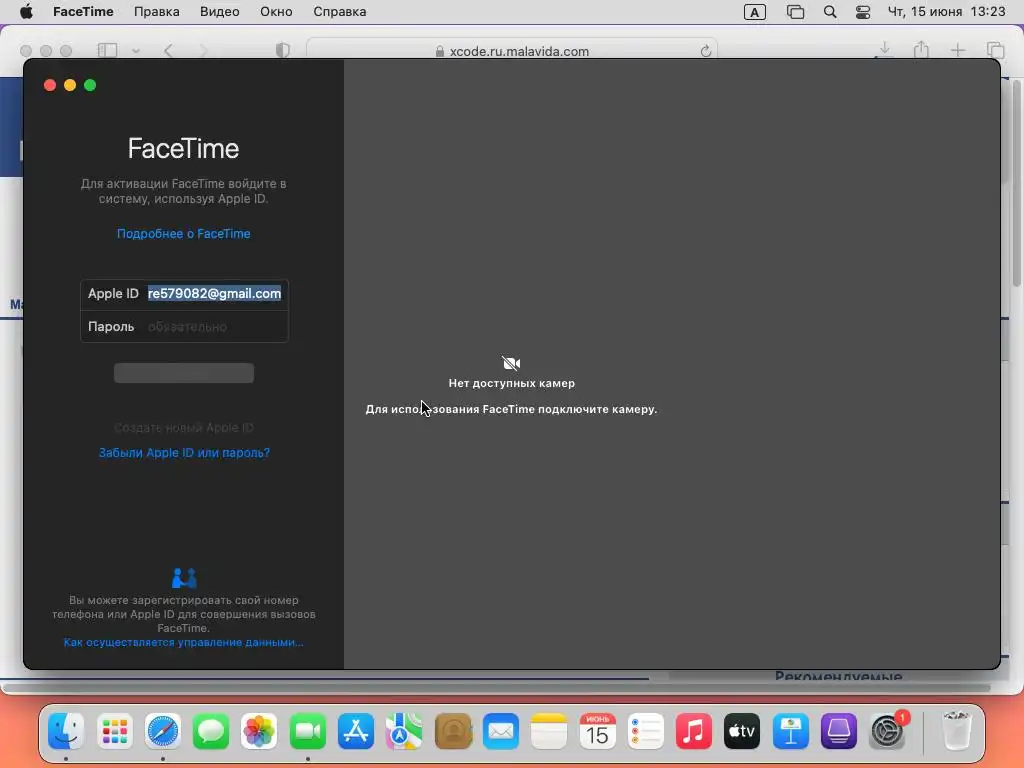Open Control Center
1024x768 pixels.
point(863,12)
